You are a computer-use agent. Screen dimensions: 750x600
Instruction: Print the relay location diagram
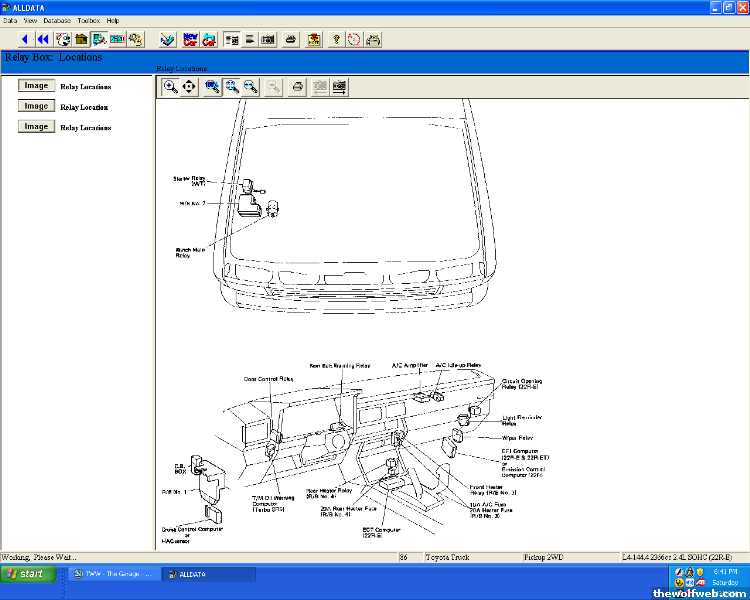(x=297, y=87)
